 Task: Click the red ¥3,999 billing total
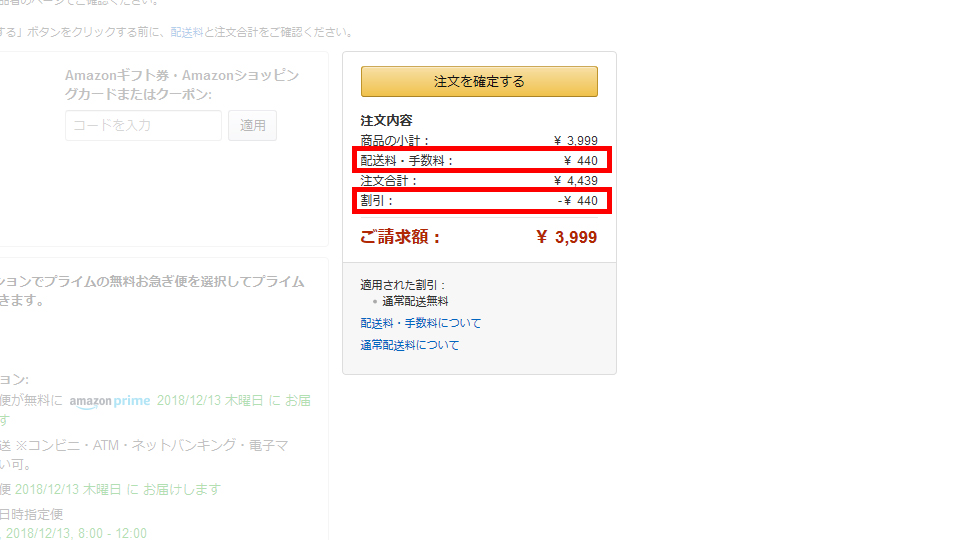tap(566, 237)
